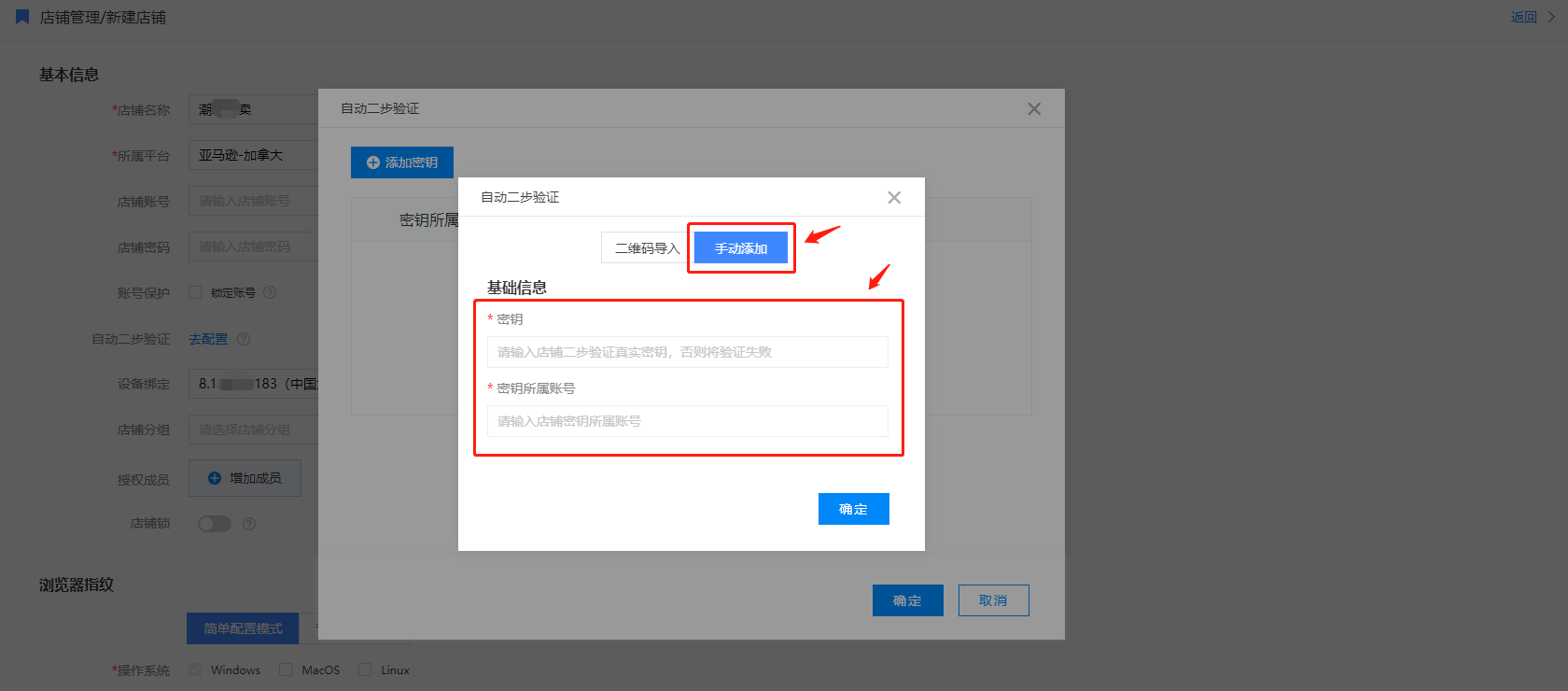Click 取消 in the outer dialog
Viewport: 1568px width, 691px height.
[x=992, y=600]
